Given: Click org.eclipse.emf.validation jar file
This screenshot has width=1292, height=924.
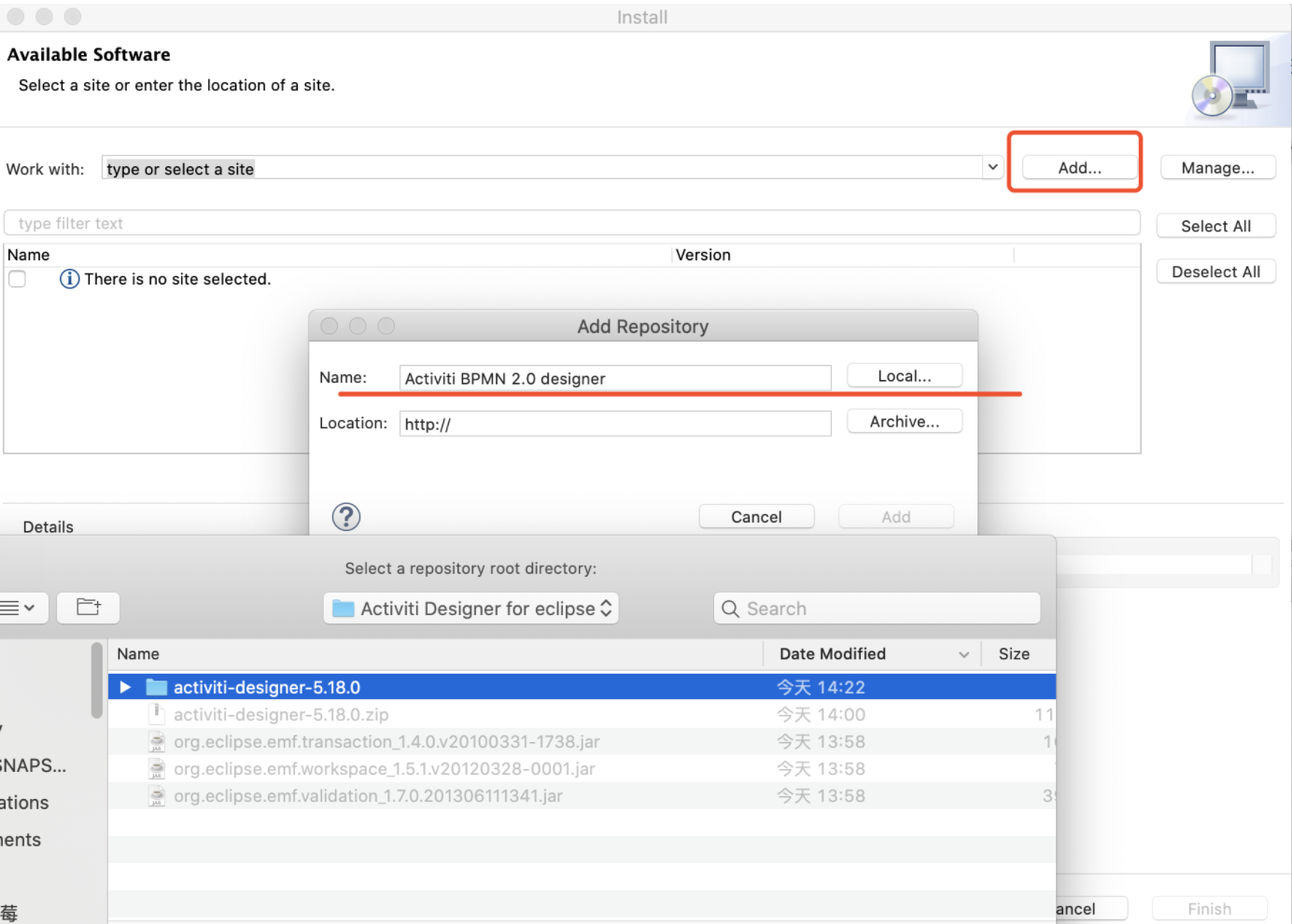Looking at the screenshot, I should [368, 795].
